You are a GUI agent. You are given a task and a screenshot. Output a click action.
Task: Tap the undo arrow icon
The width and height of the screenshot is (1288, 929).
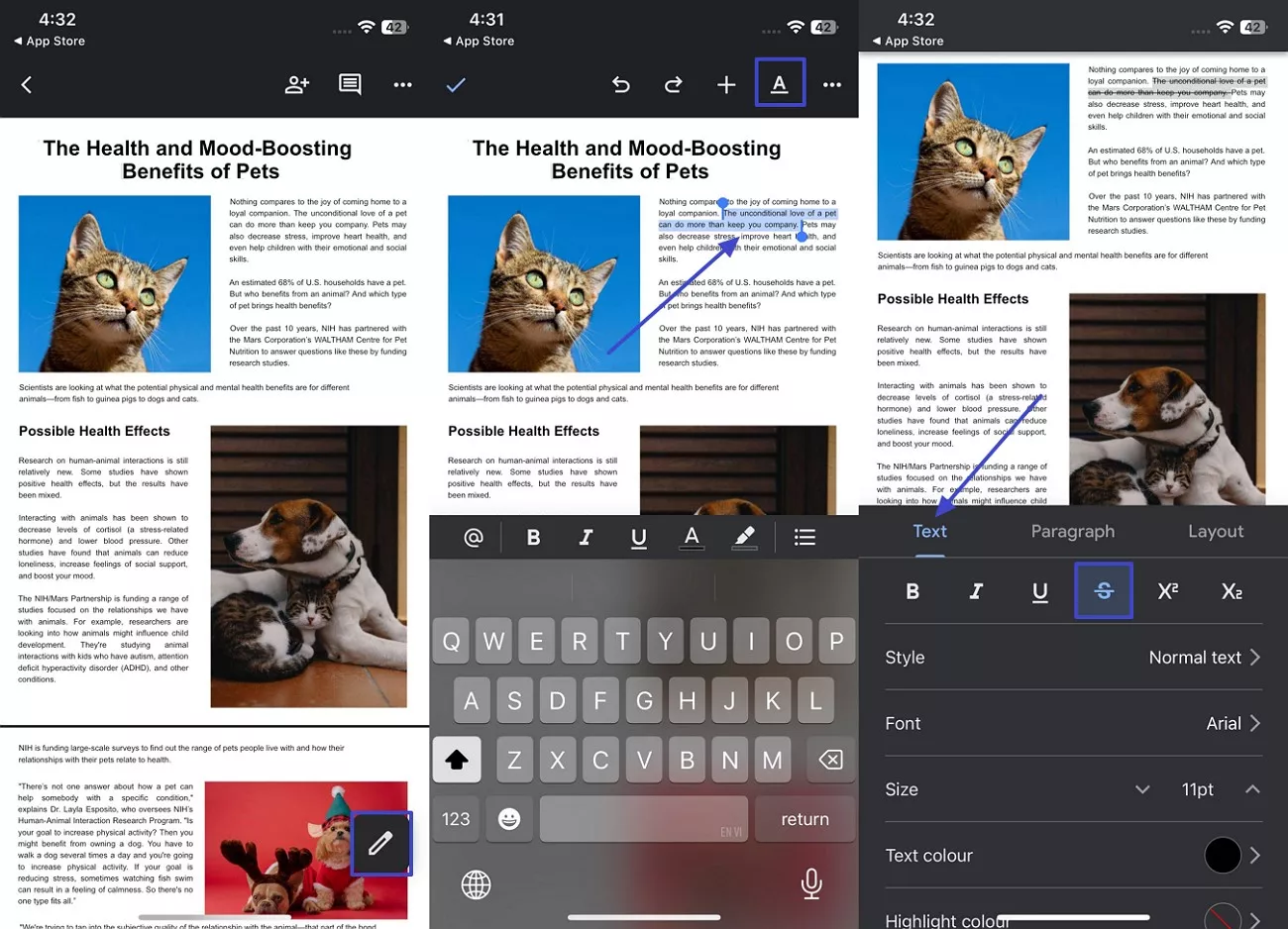(x=621, y=85)
